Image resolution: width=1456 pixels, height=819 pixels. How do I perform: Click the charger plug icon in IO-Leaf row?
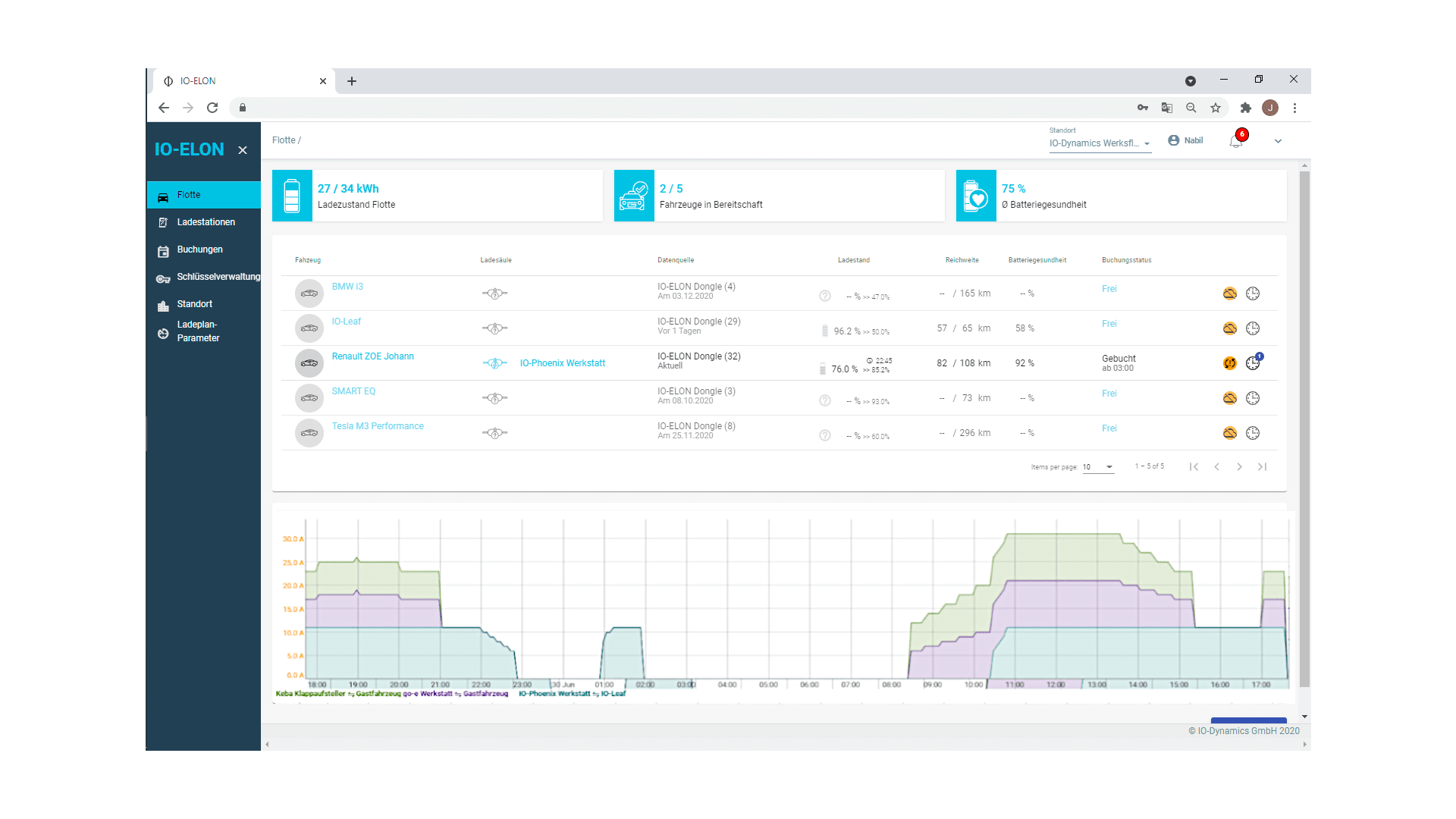click(494, 328)
